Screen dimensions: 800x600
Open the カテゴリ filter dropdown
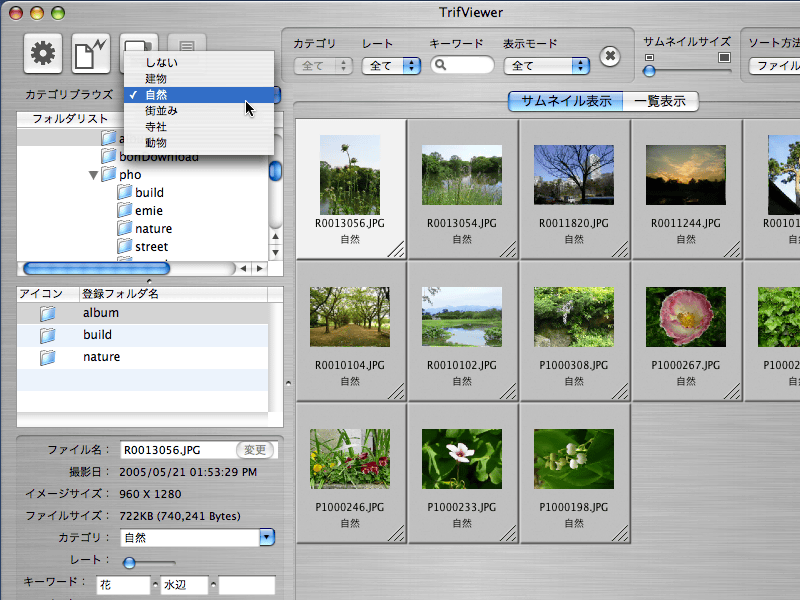click(x=323, y=66)
